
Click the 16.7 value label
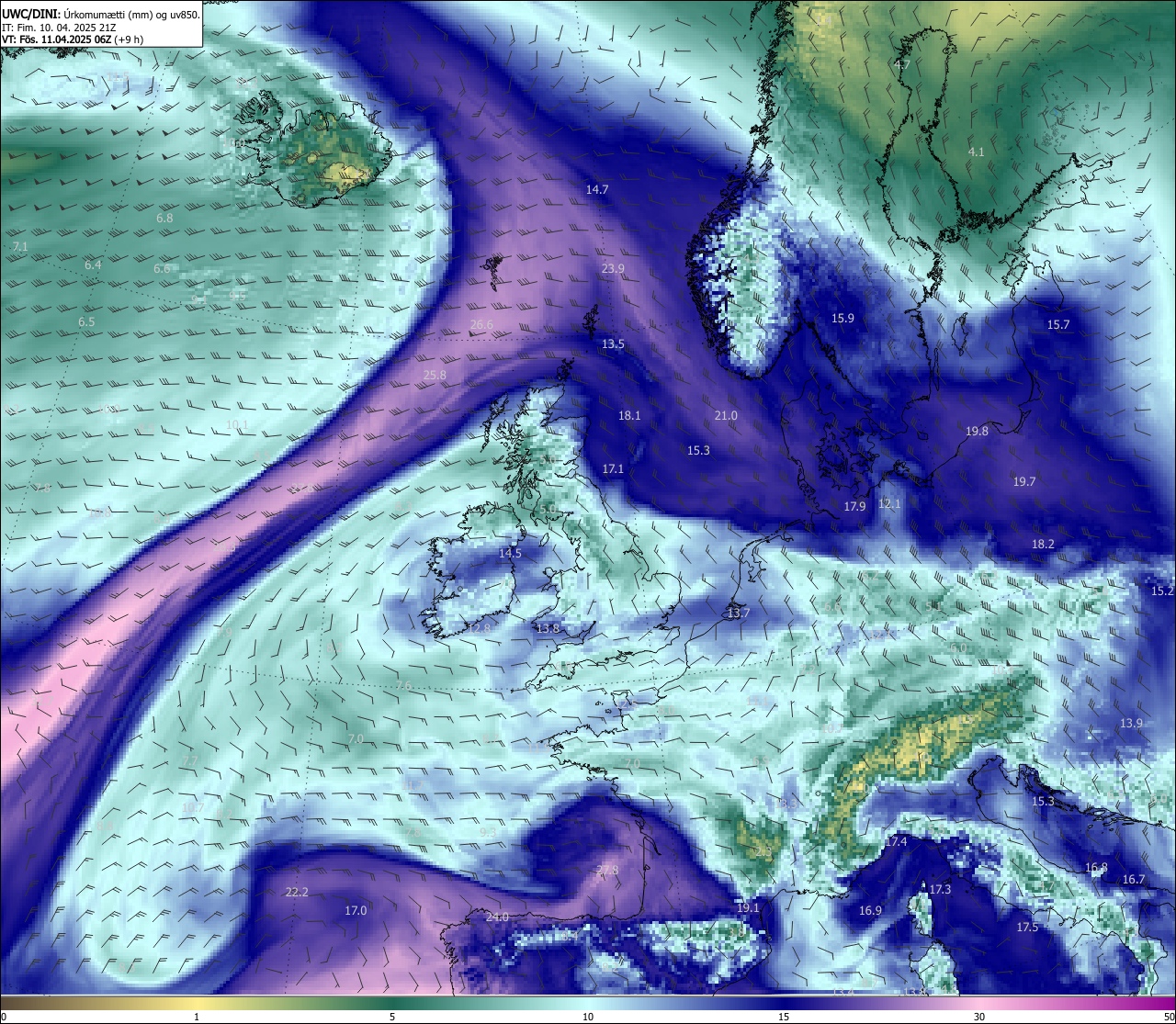tap(1134, 879)
